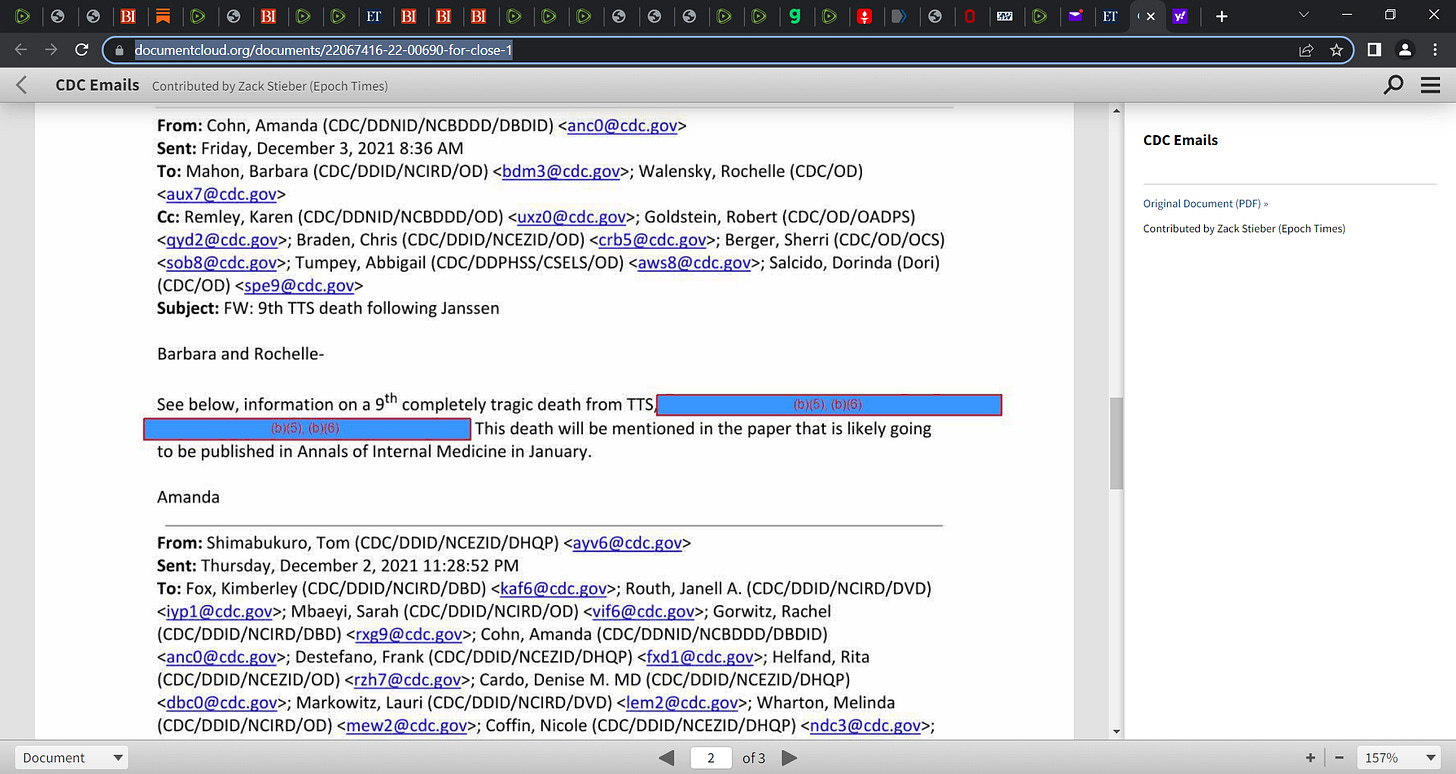This screenshot has width=1456, height=774.
Task: Open the ayv6@cdc.gov email link
Action: (x=626, y=543)
